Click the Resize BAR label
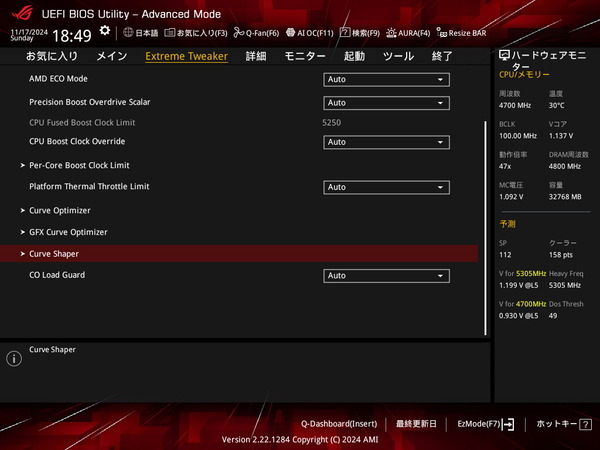The image size is (600, 450). coord(468,33)
